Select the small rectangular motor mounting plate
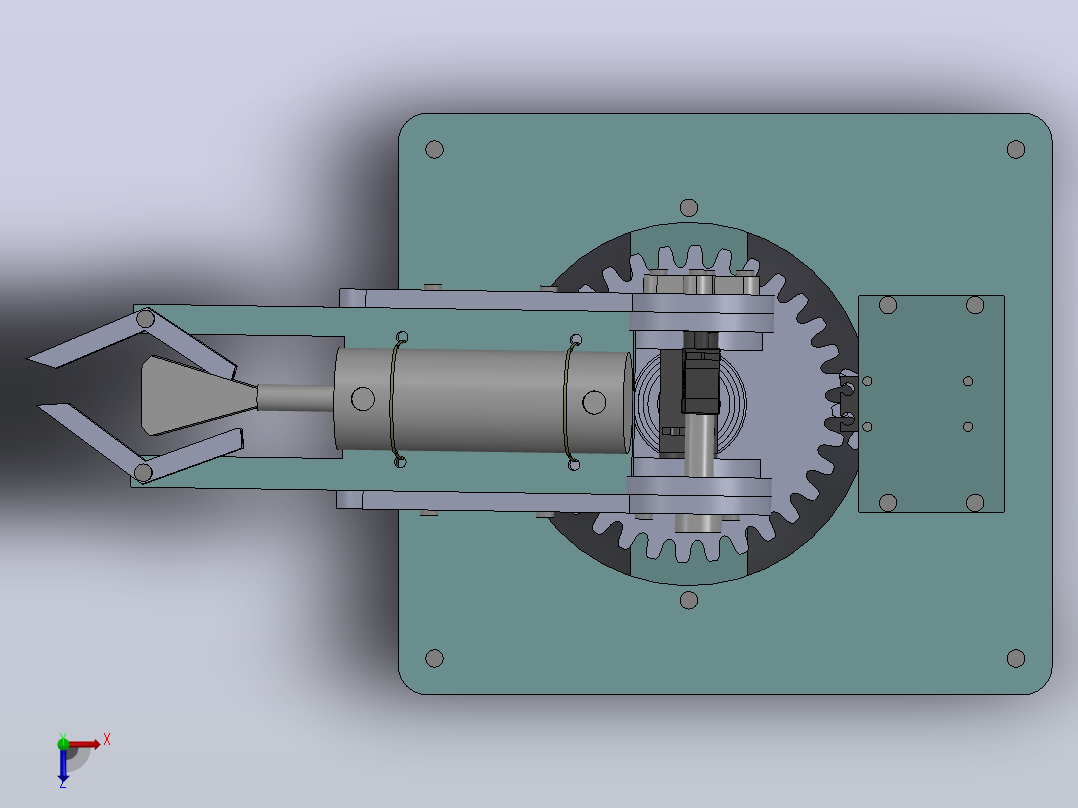 [931, 404]
